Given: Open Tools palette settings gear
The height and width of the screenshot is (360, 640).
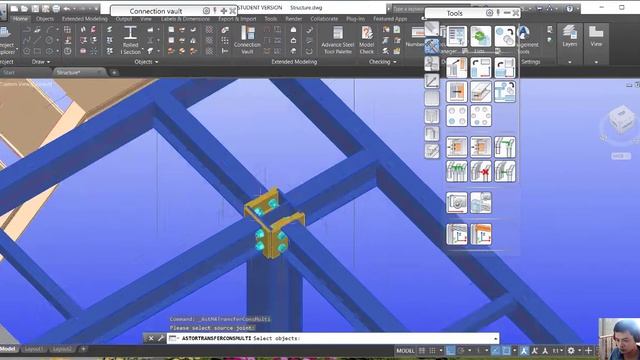Looking at the screenshot, I should pyautogui.click(x=489, y=13).
